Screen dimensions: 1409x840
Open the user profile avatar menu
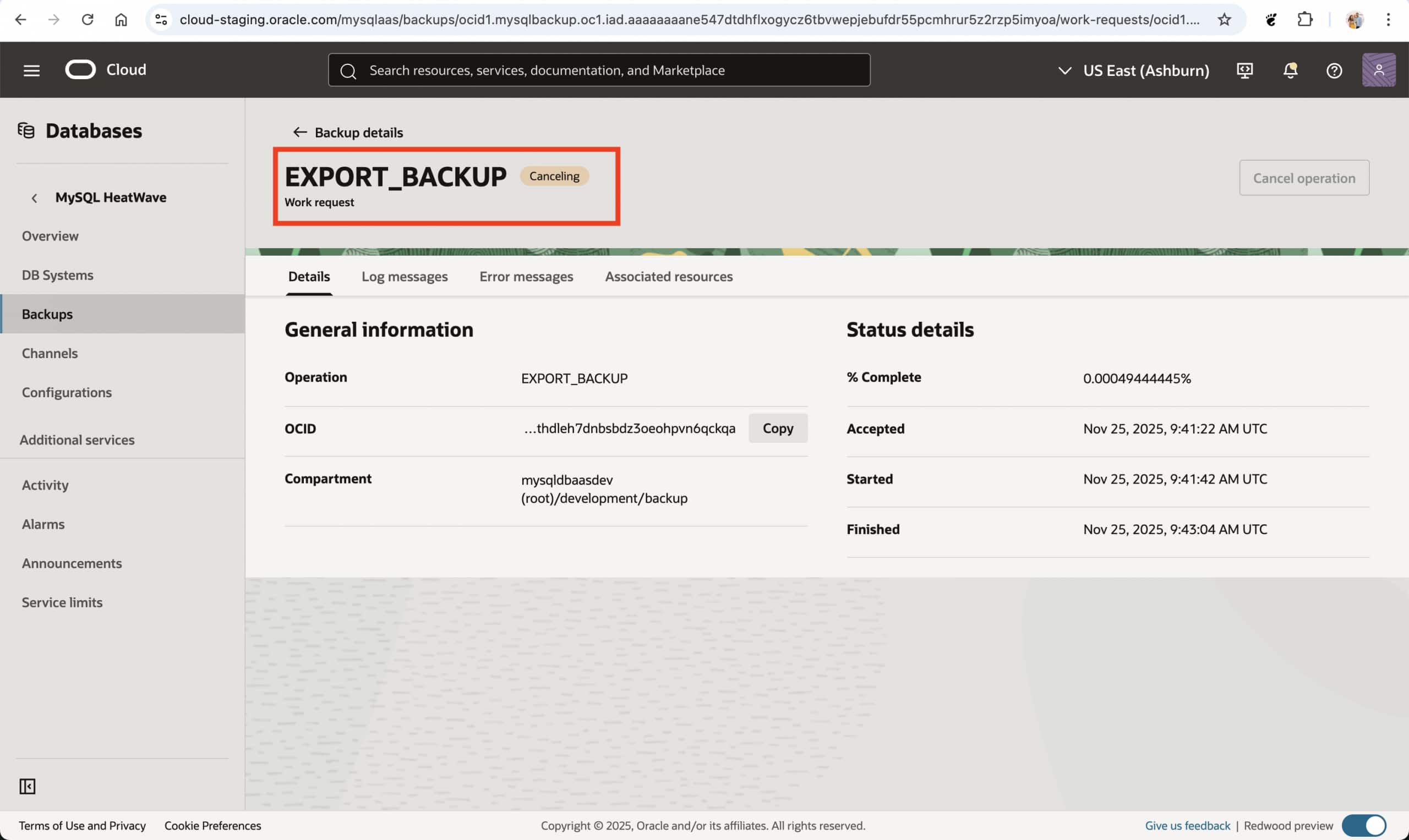[x=1378, y=70]
